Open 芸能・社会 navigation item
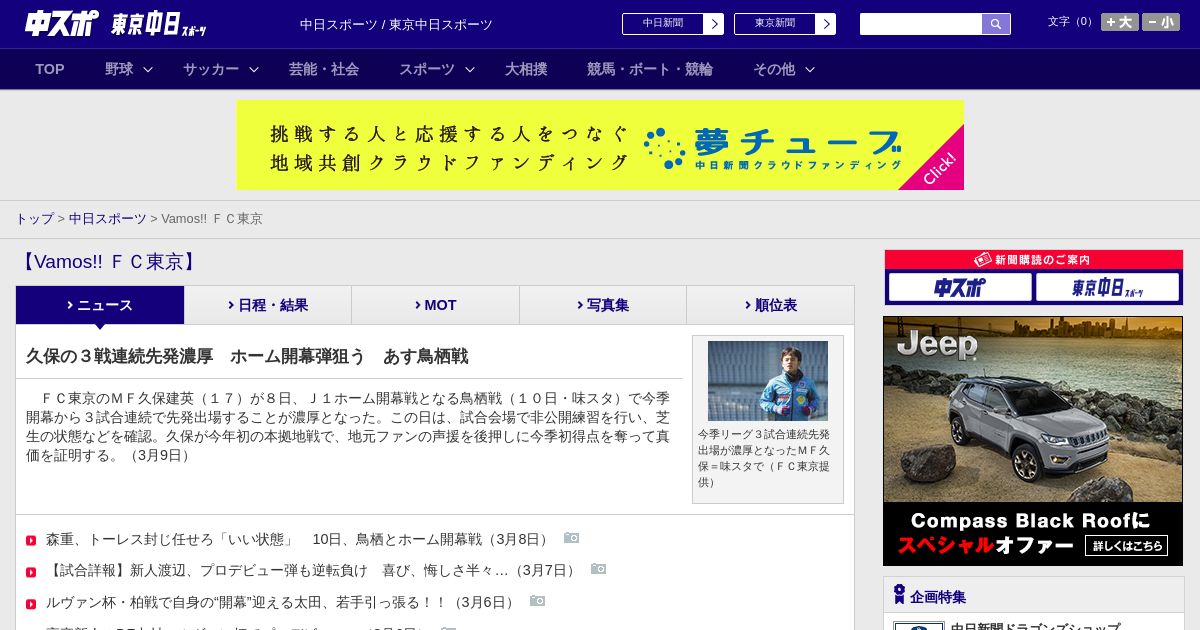Image resolution: width=1200 pixels, height=630 pixels. coord(324,69)
